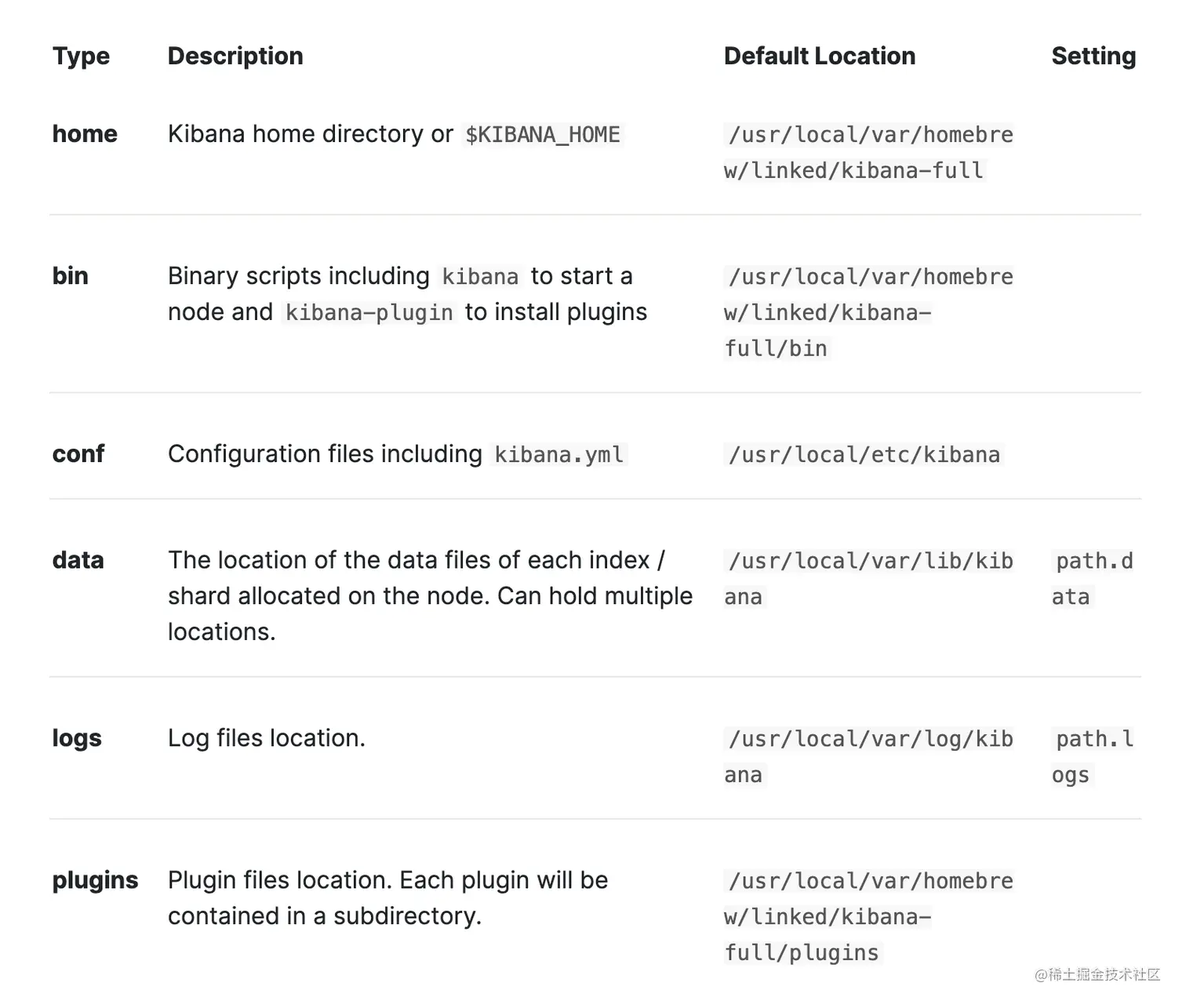Select the conf row label
1186x1008 pixels.
coord(78,454)
